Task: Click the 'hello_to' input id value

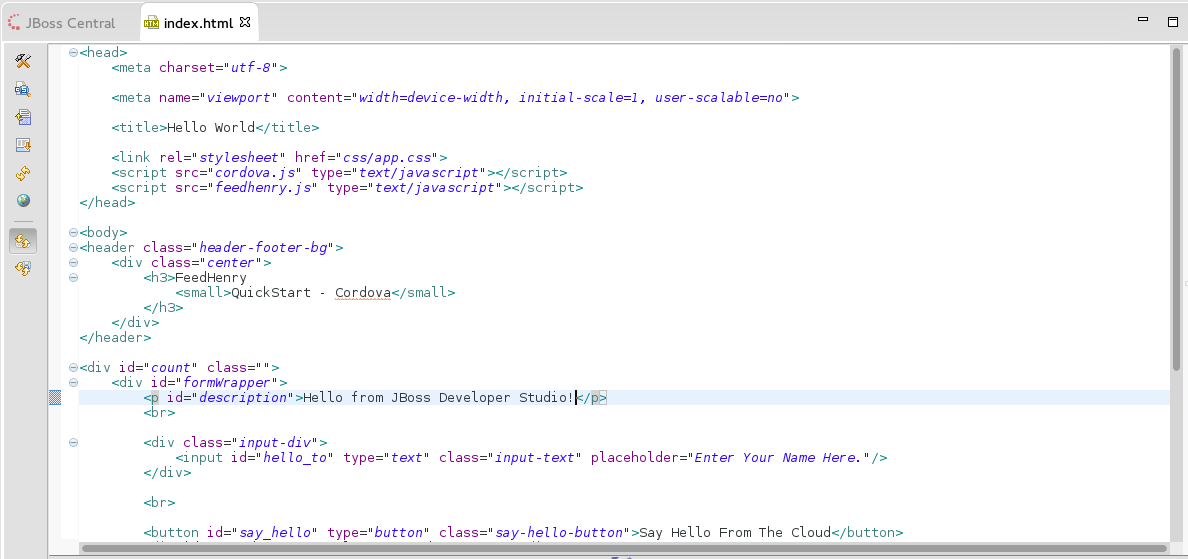Action: coord(295,458)
